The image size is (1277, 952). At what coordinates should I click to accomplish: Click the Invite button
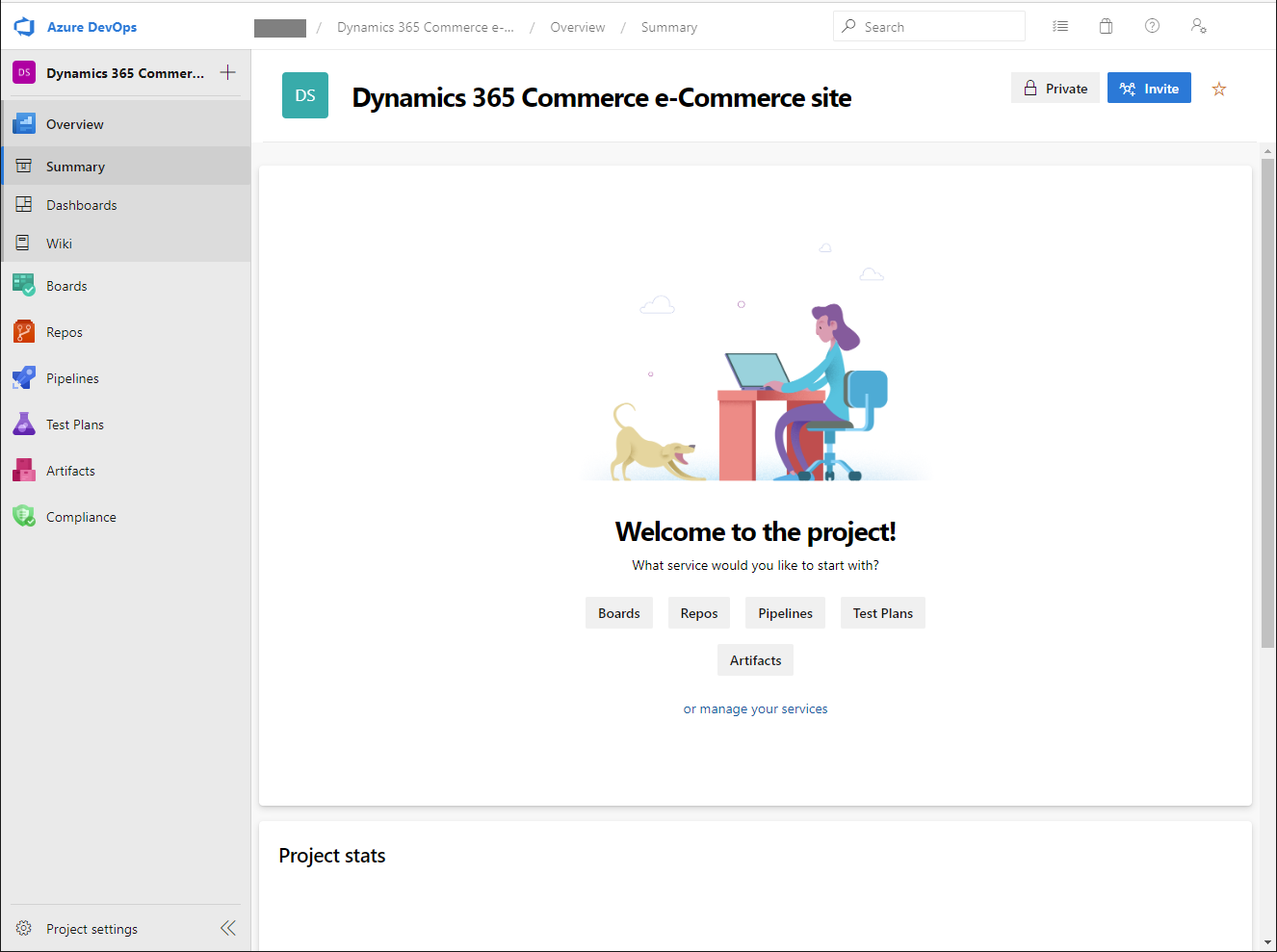1149,88
